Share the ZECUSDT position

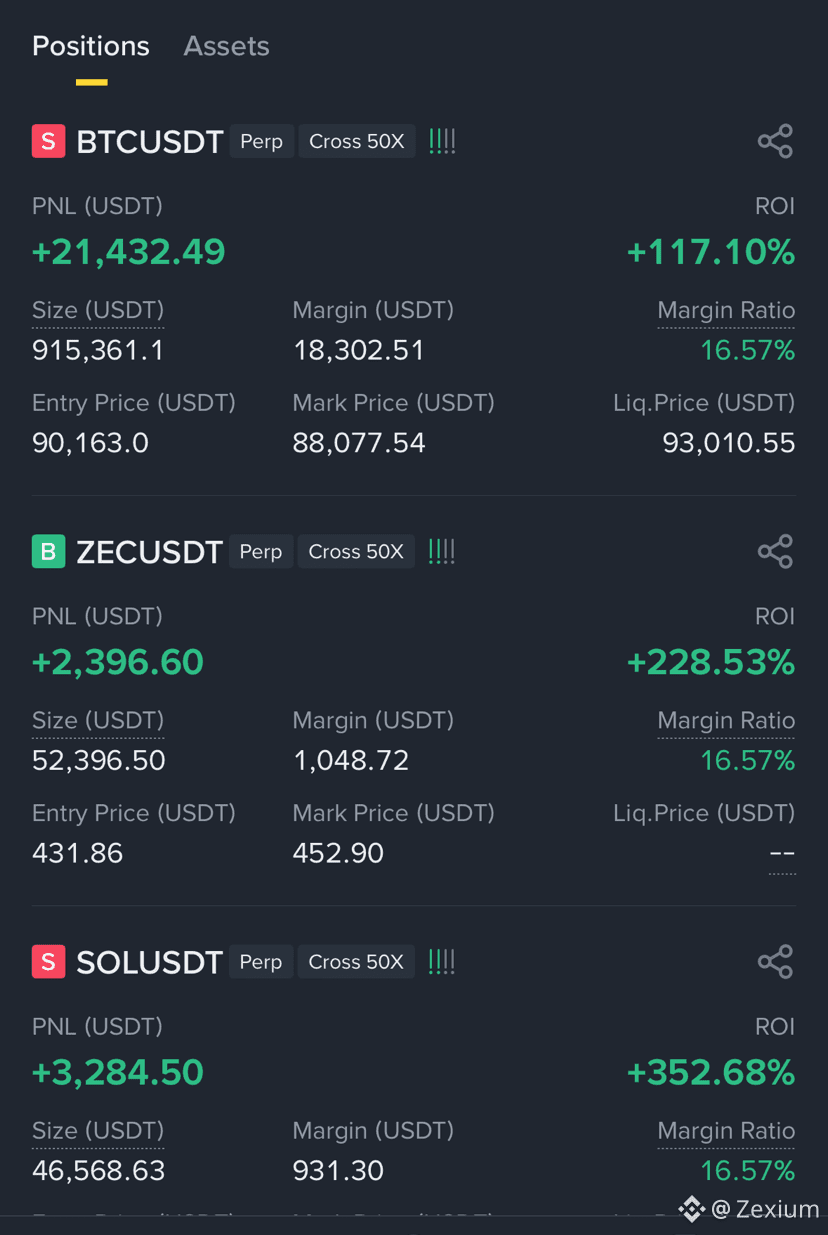tap(775, 551)
